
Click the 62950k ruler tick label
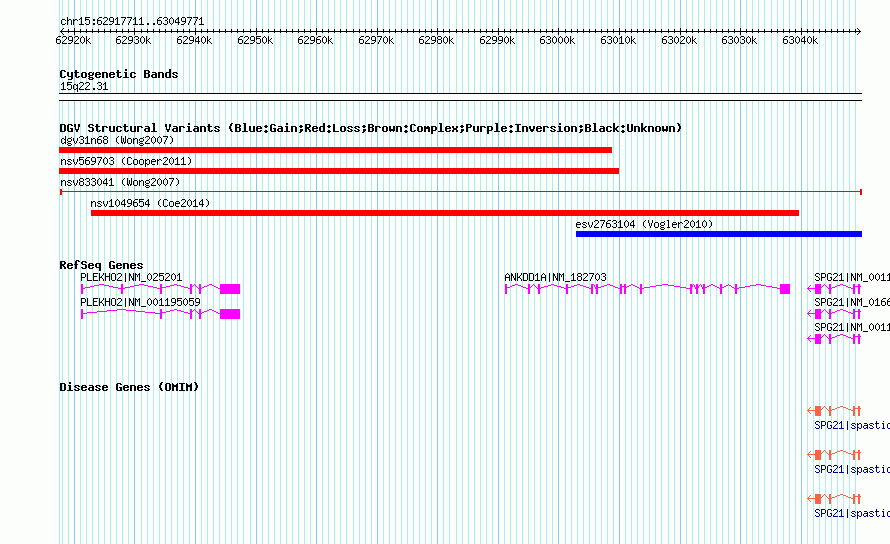(x=255, y=40)
